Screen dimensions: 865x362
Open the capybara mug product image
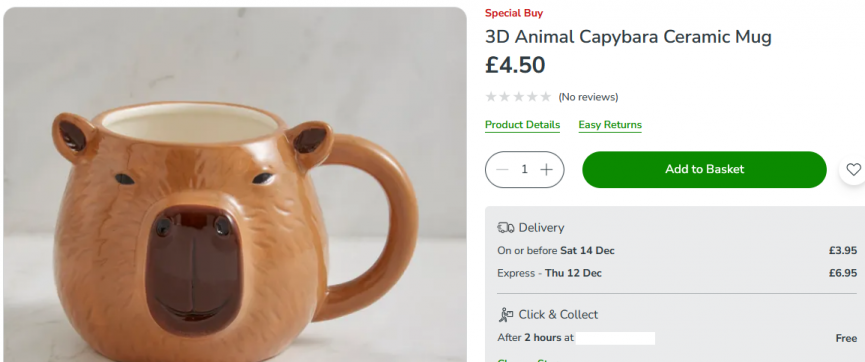coord(234,184)
